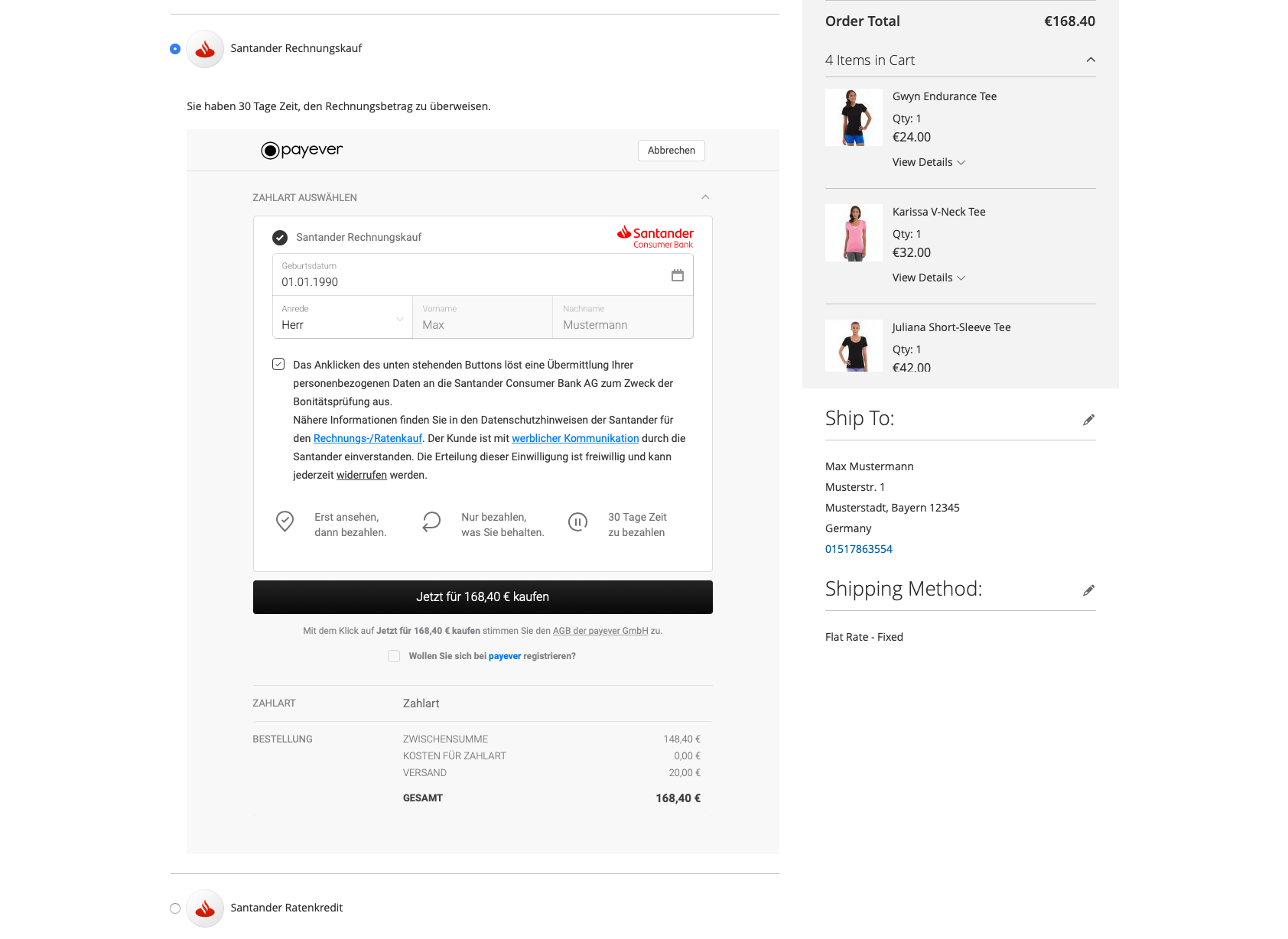Click the 'Flat Rate - Fixed' text
Viewport: 1288px width, 939px height.
click(864, 637)
